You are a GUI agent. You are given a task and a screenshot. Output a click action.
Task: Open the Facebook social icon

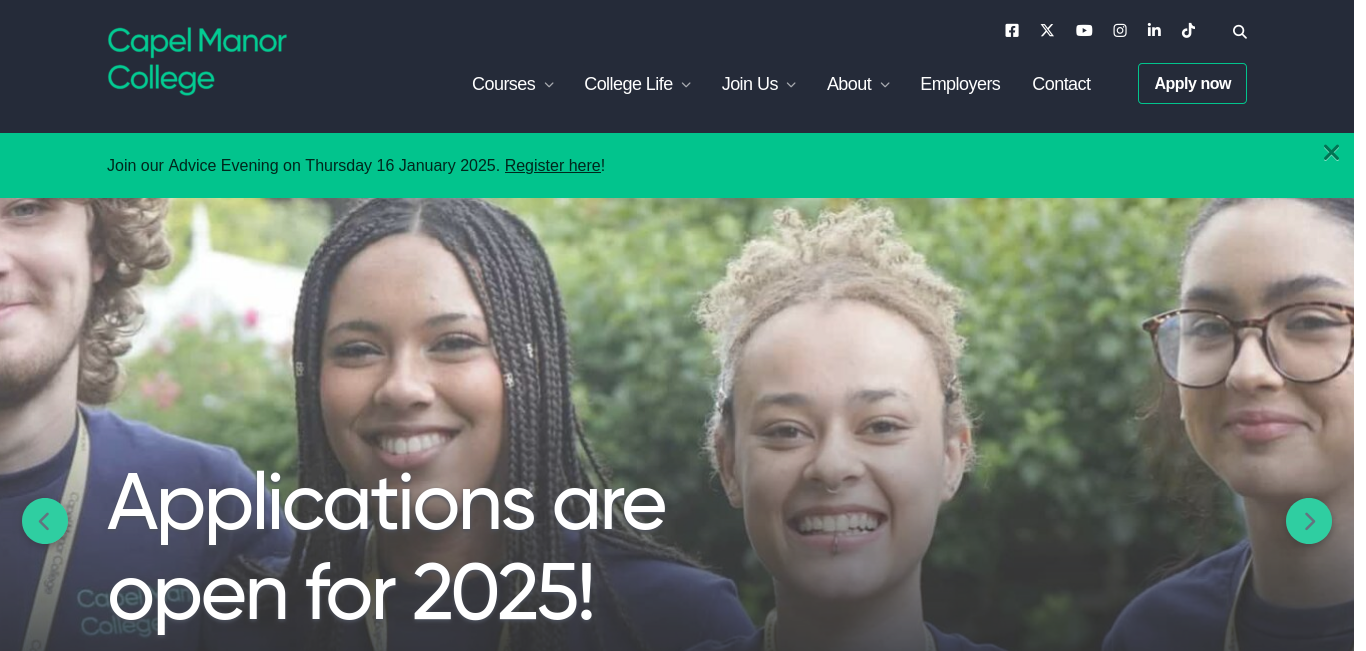point(1012,30)
